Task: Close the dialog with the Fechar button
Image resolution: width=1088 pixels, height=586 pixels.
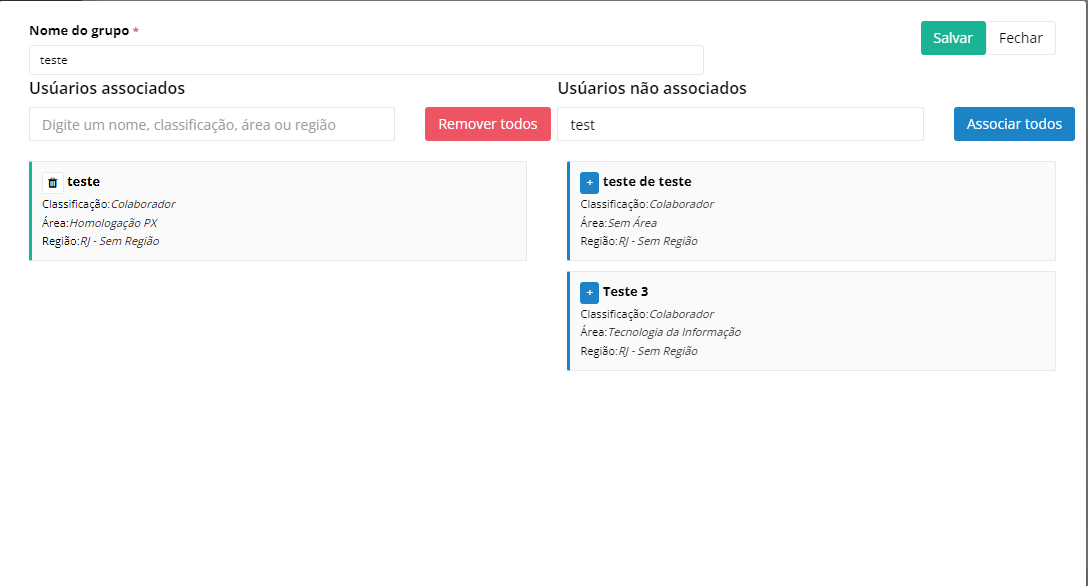Action: click(x=1020, y=38)
